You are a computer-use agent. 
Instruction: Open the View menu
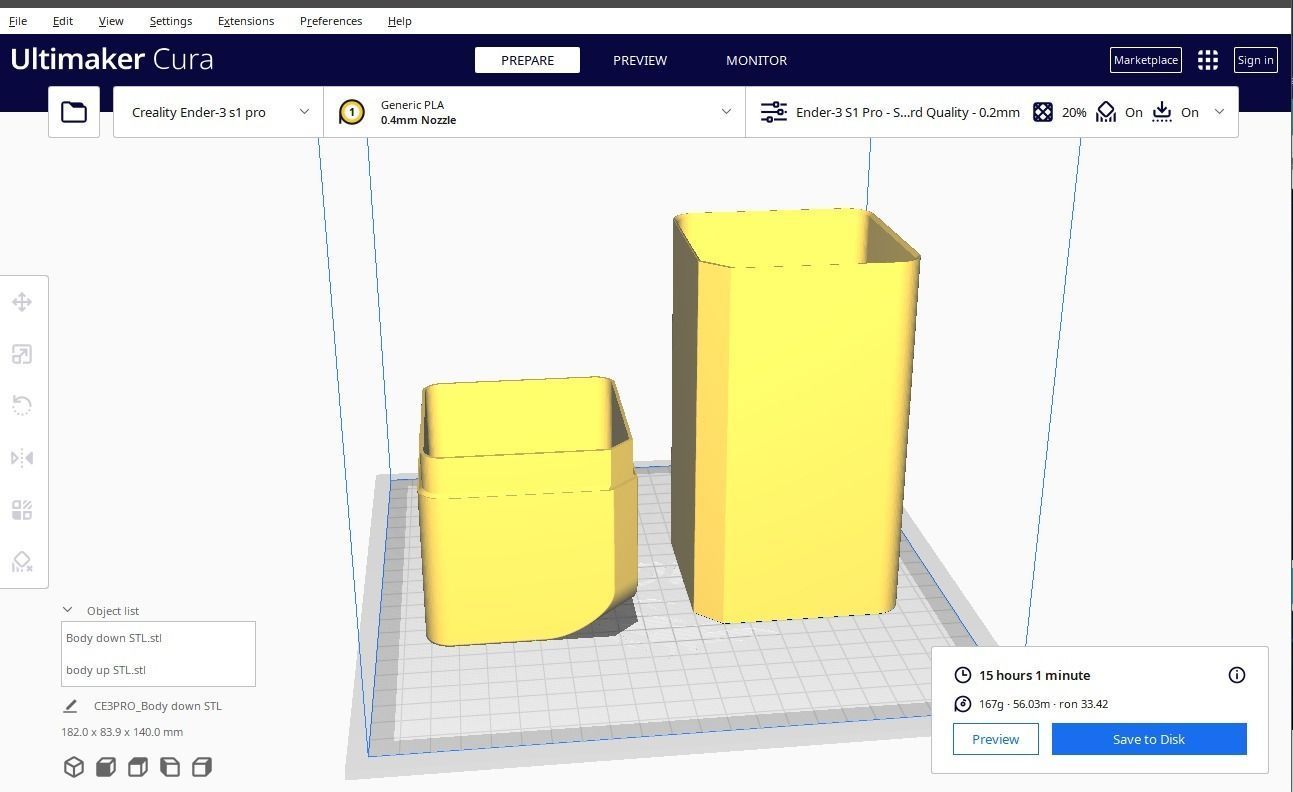(x=111, y=21)
